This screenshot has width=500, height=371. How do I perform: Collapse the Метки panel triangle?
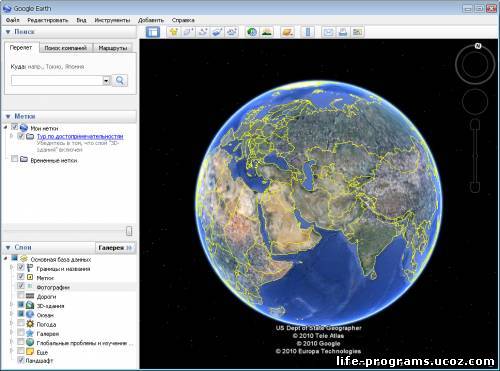click(8, 117)
